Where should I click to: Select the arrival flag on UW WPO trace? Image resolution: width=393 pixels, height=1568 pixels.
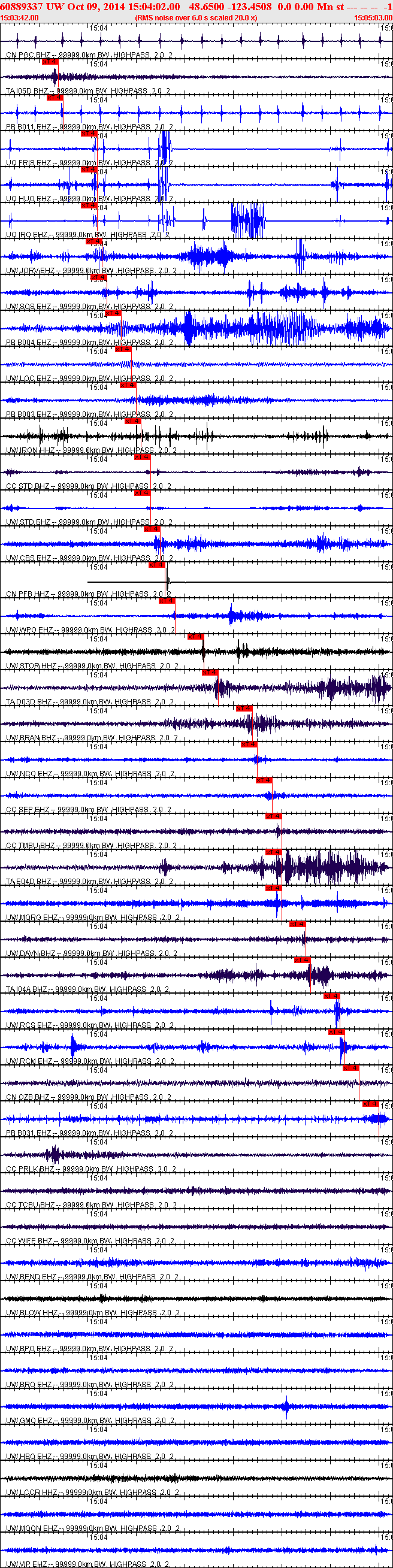167,600
